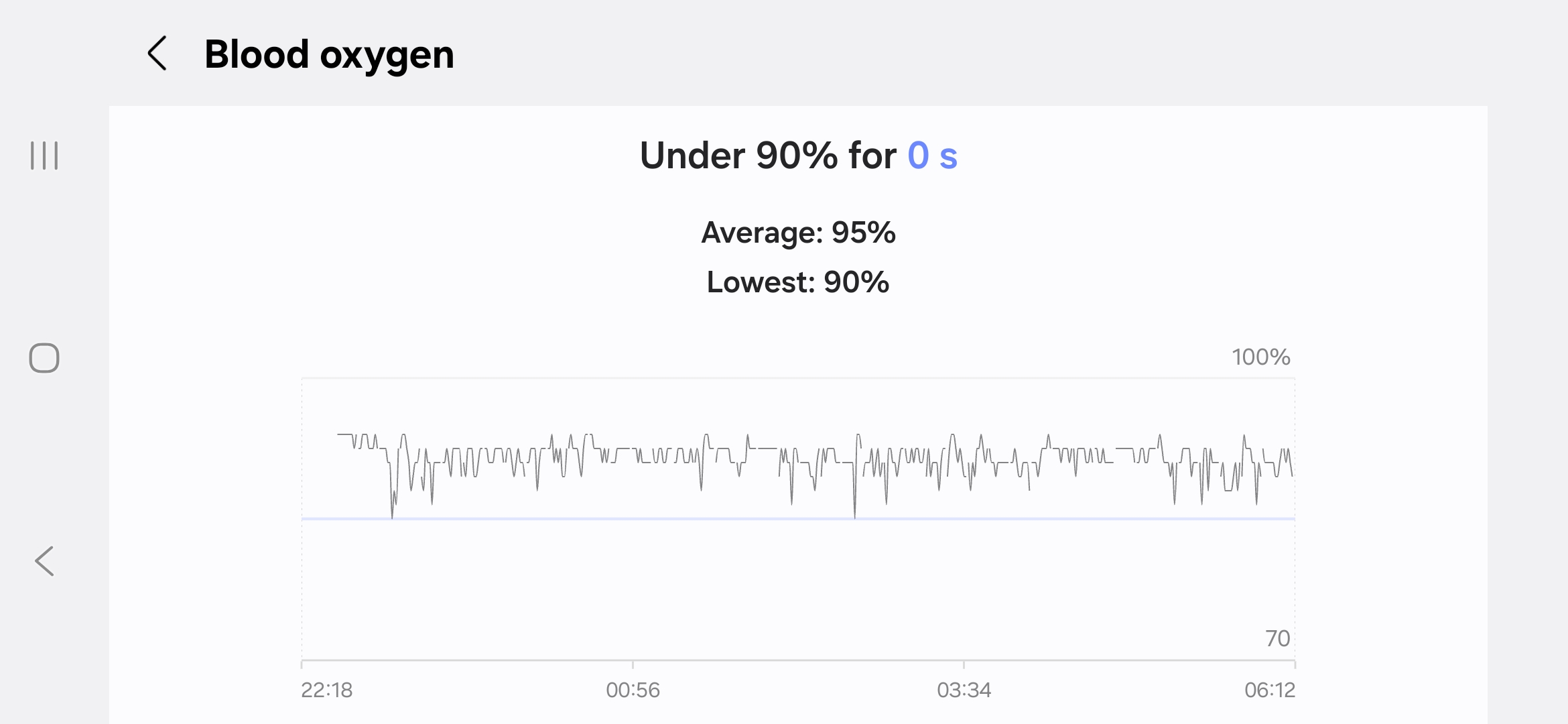Screen dimensions: 1568x724
Task: Click the 100% axis label
Action: click(1260, 357)
